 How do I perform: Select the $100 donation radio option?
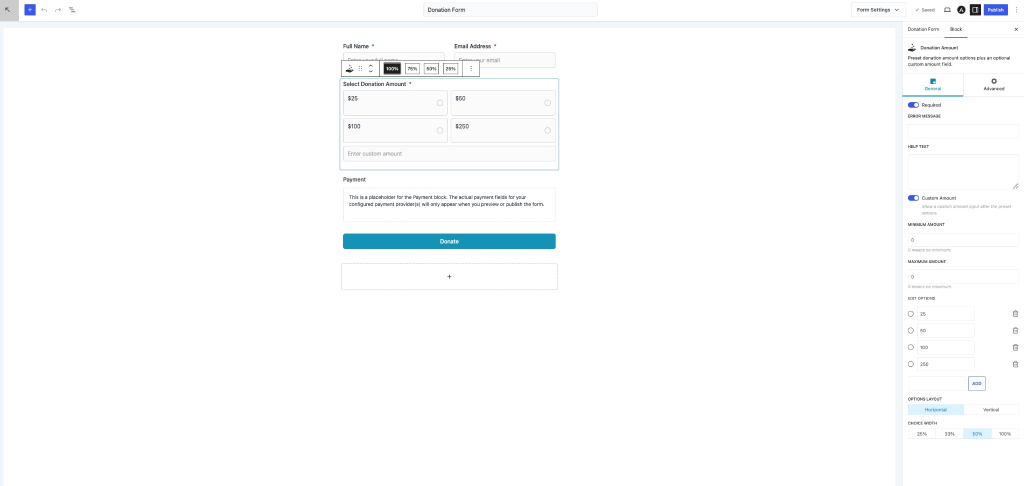coord(440,131)
